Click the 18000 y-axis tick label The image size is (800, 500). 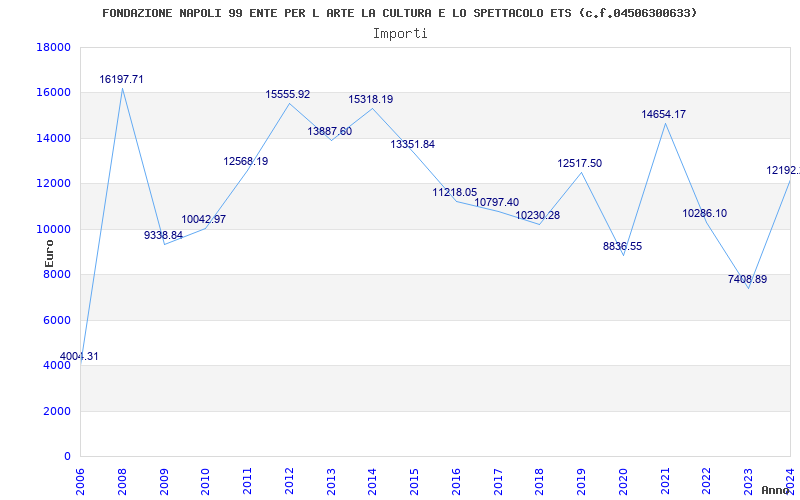pyautogui.click(x=54, y=47)
